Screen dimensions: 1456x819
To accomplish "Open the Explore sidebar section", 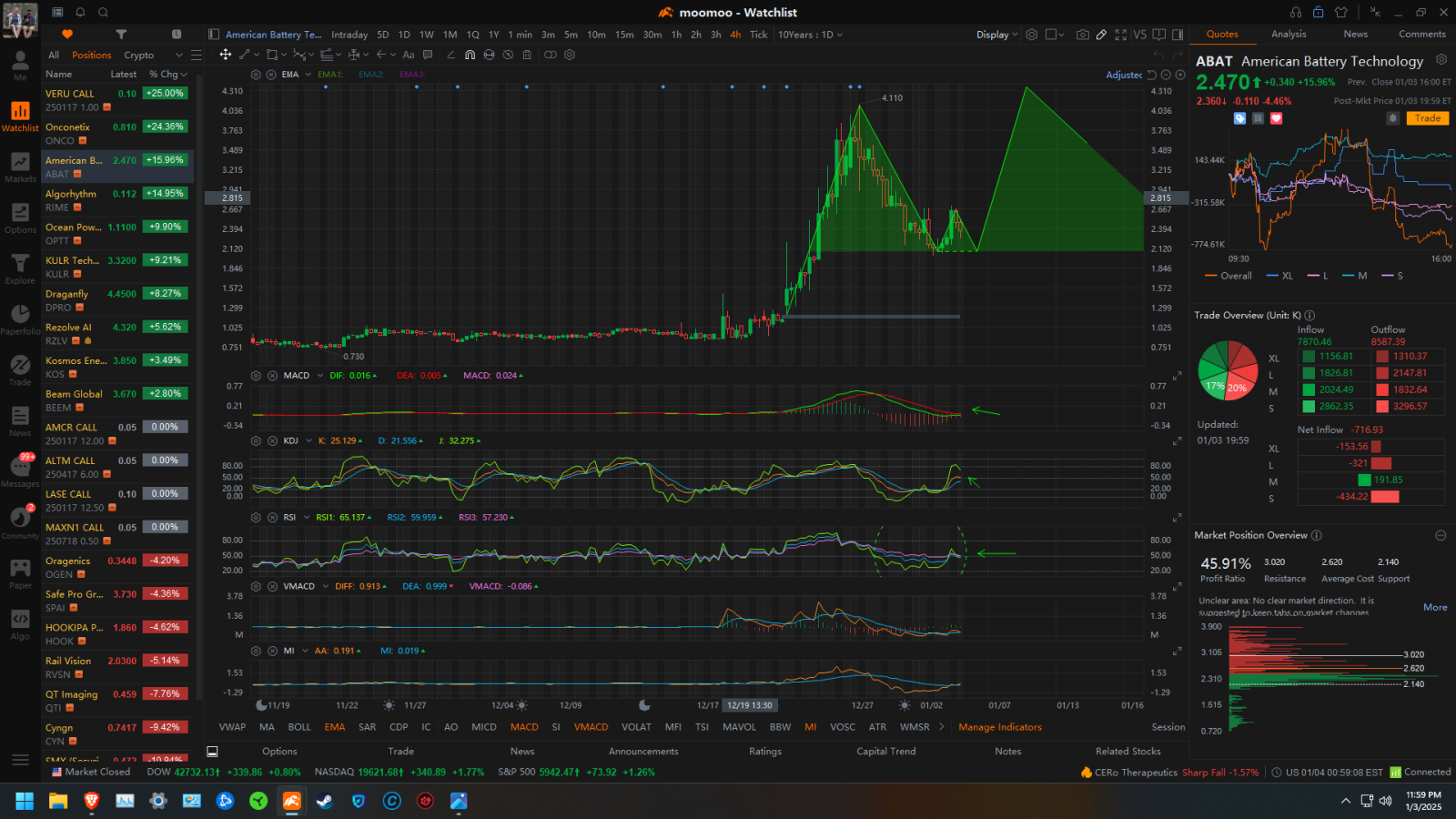I will point(20,269).
